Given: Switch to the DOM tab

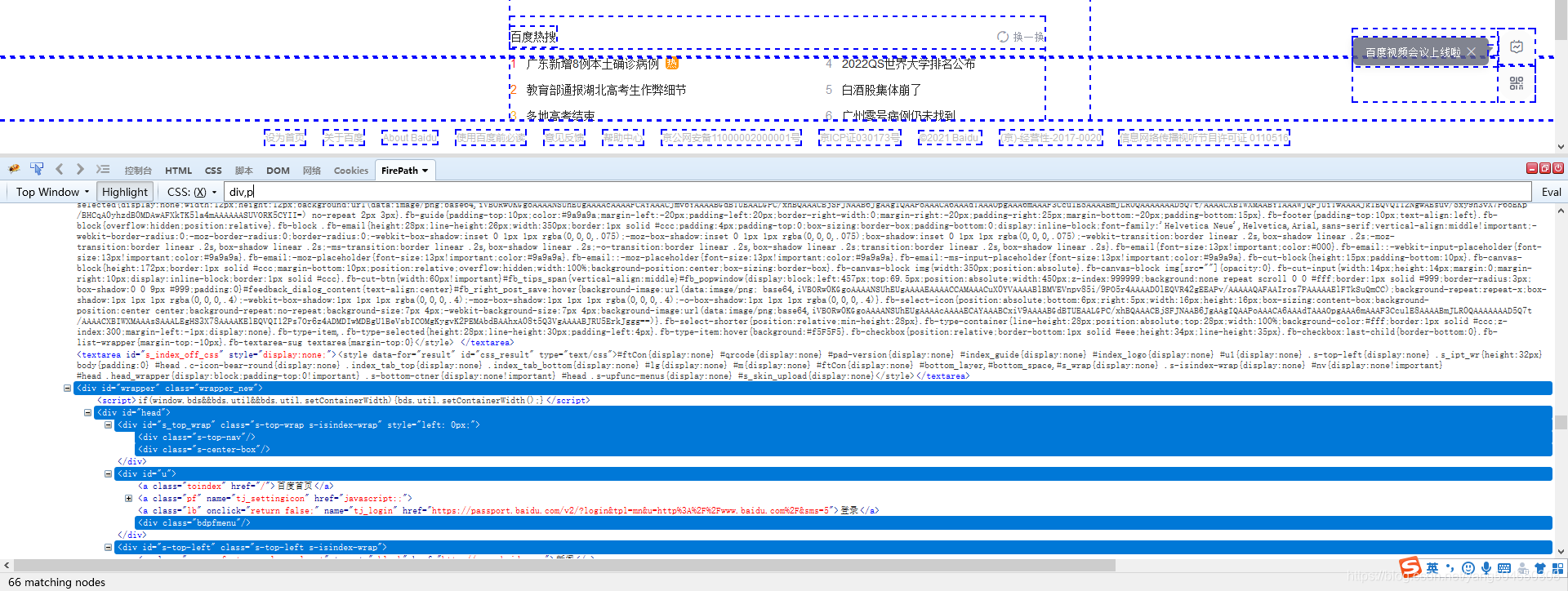Looking at the screenshot, I should (278, 171).
